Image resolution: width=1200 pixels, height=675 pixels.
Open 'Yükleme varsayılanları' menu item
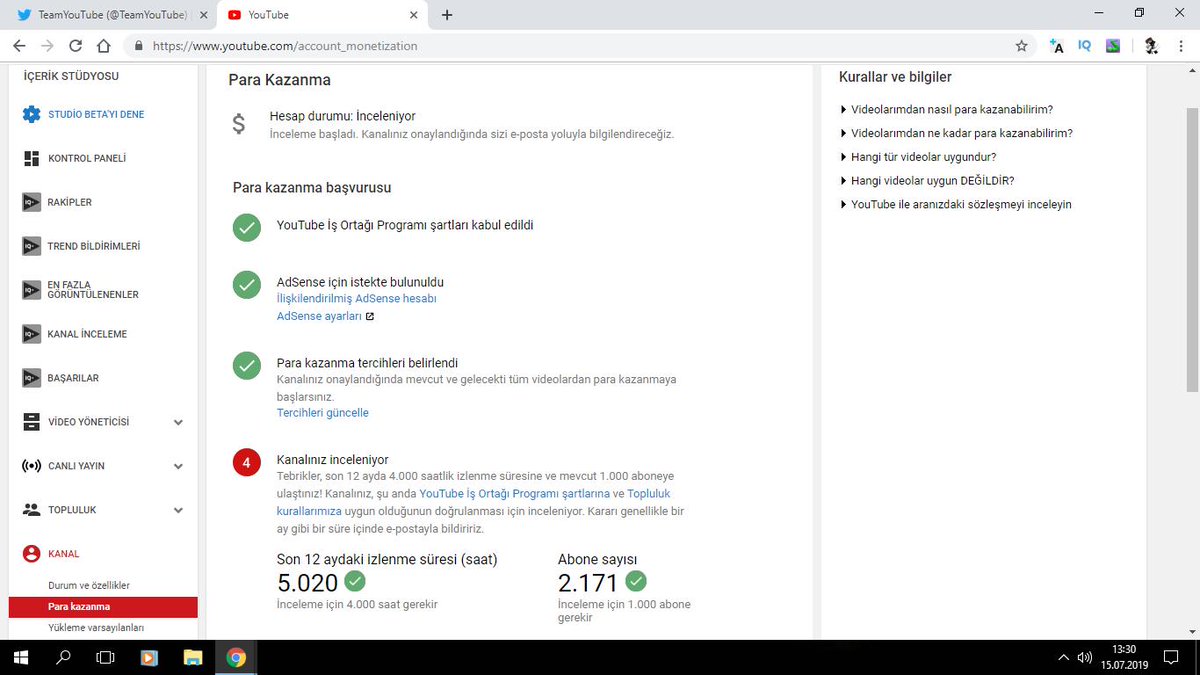point(97,628)
